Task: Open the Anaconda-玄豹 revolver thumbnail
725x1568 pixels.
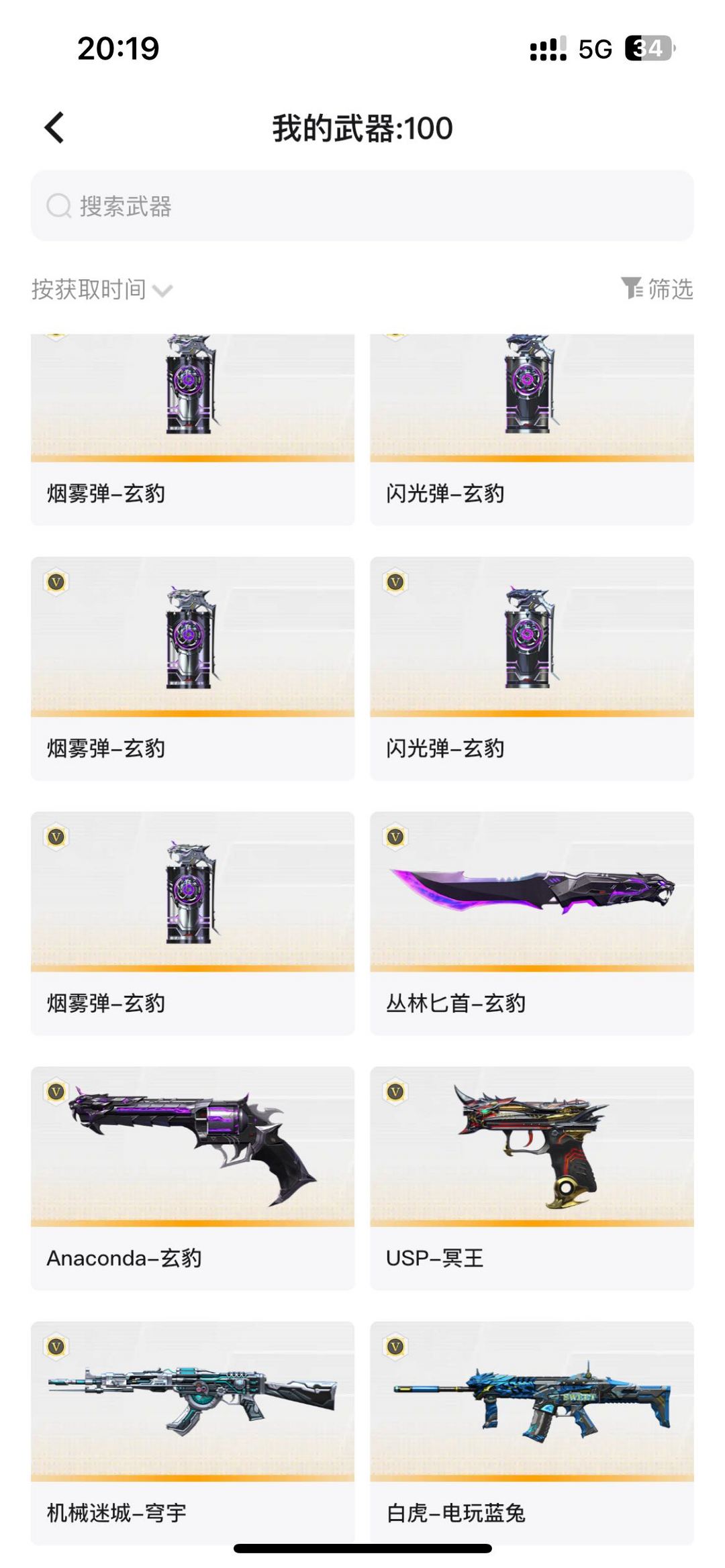Action: coord(193,1149)
